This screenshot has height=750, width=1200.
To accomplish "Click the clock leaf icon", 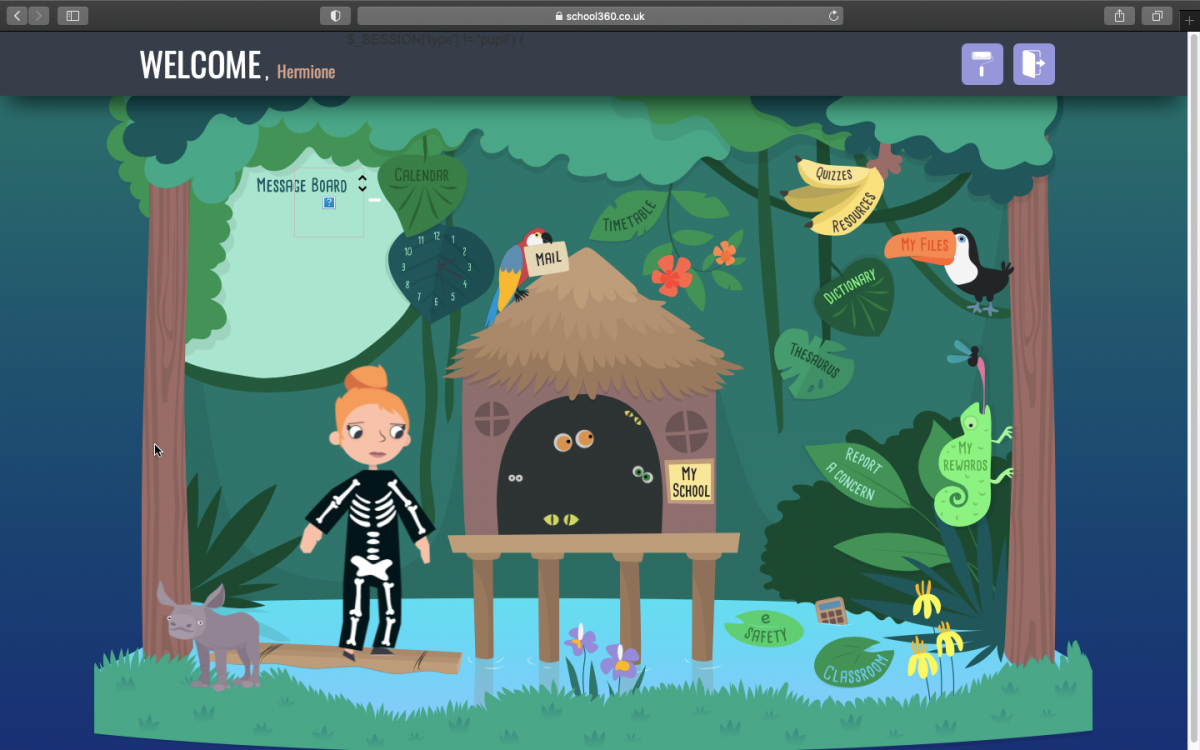I will point(438,268).
